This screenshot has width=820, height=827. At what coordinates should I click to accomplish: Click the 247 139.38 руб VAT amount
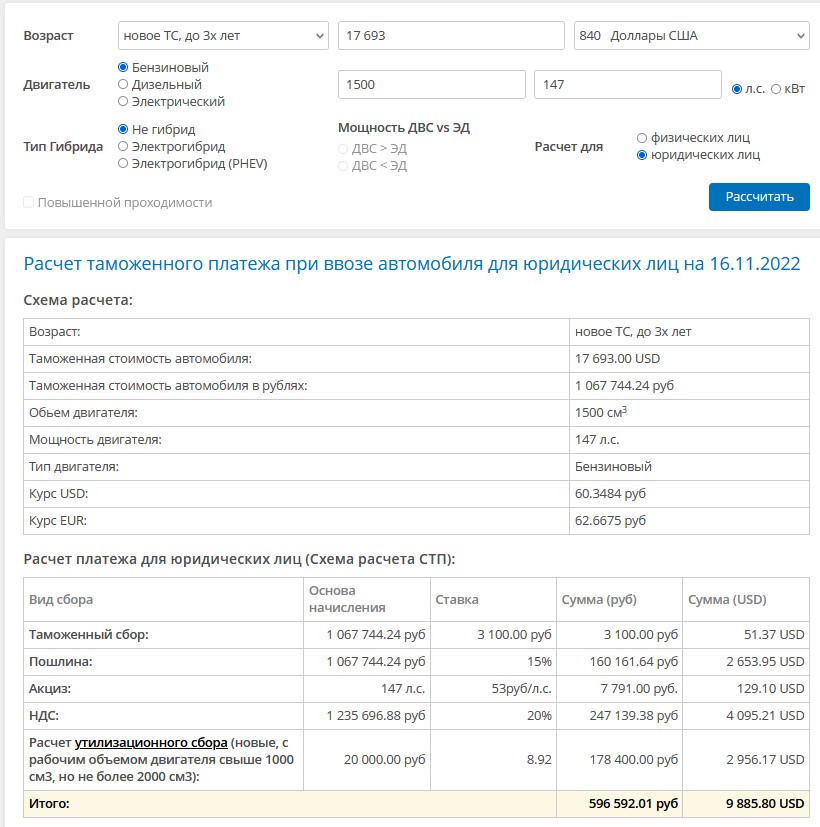(633, 716)
